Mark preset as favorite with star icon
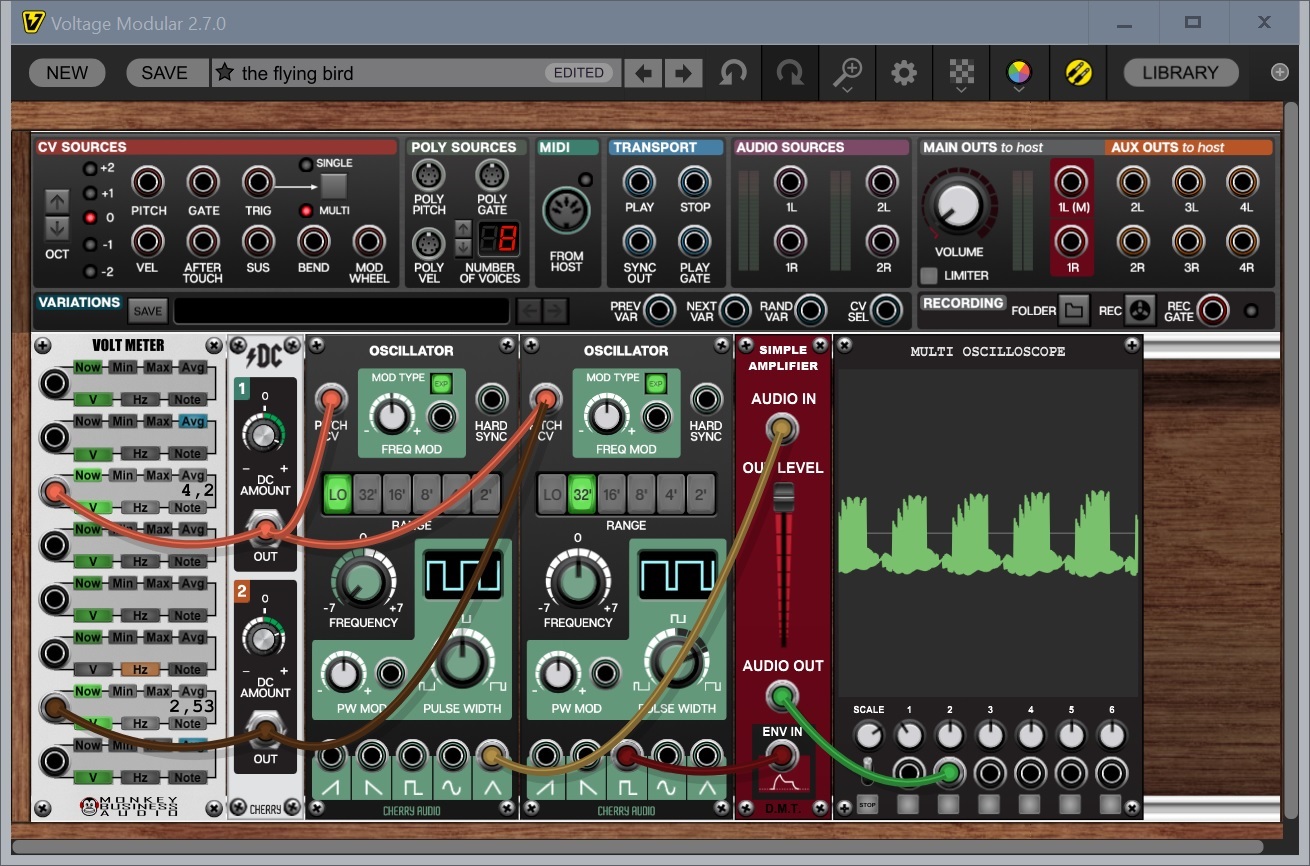Image resolution: width=1310 pixels, height=866 pixels. pos(224,73)
